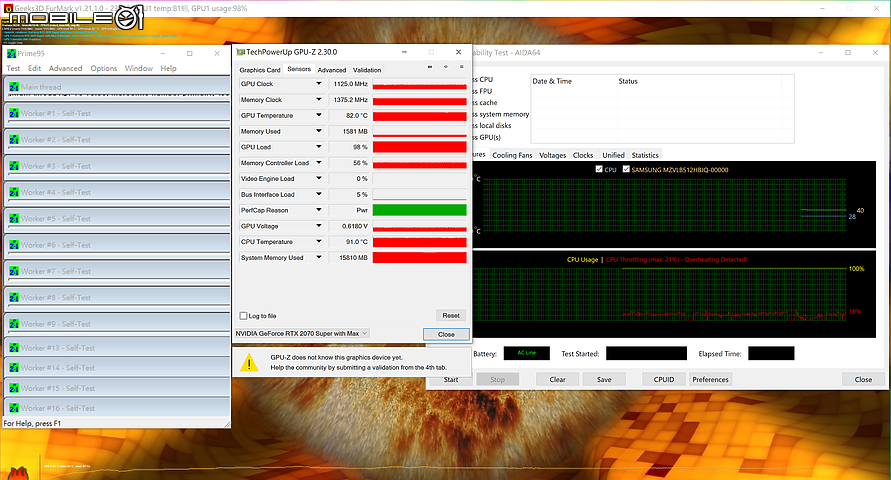Enable the Log to file checkbox

pos(244,316)
